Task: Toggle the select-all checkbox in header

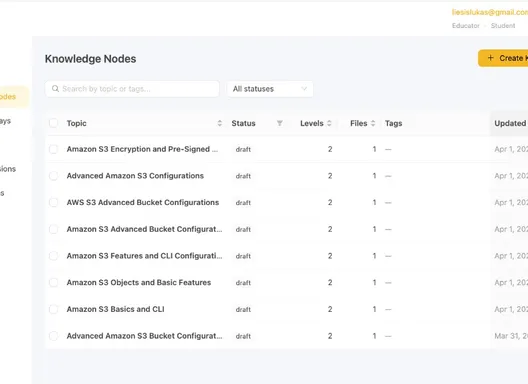Action: (x=53, y=123)
